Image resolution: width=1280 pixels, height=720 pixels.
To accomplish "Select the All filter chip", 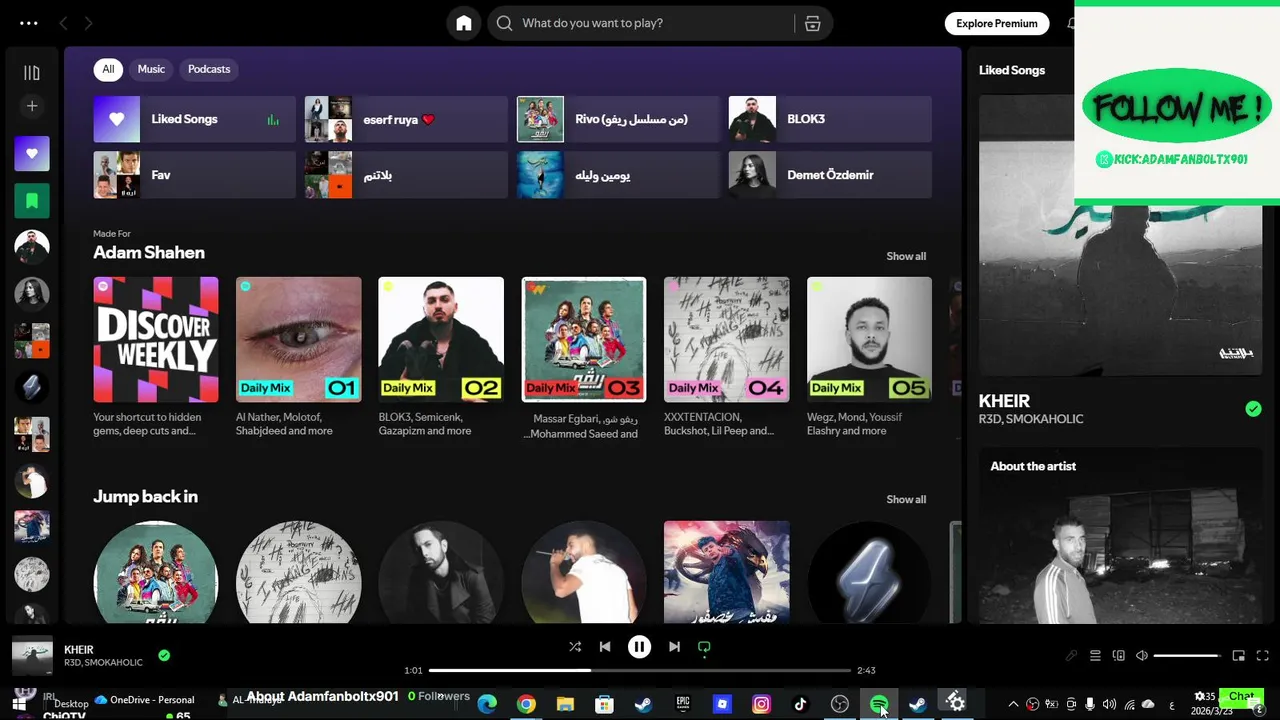I will [x=108, y=69].
